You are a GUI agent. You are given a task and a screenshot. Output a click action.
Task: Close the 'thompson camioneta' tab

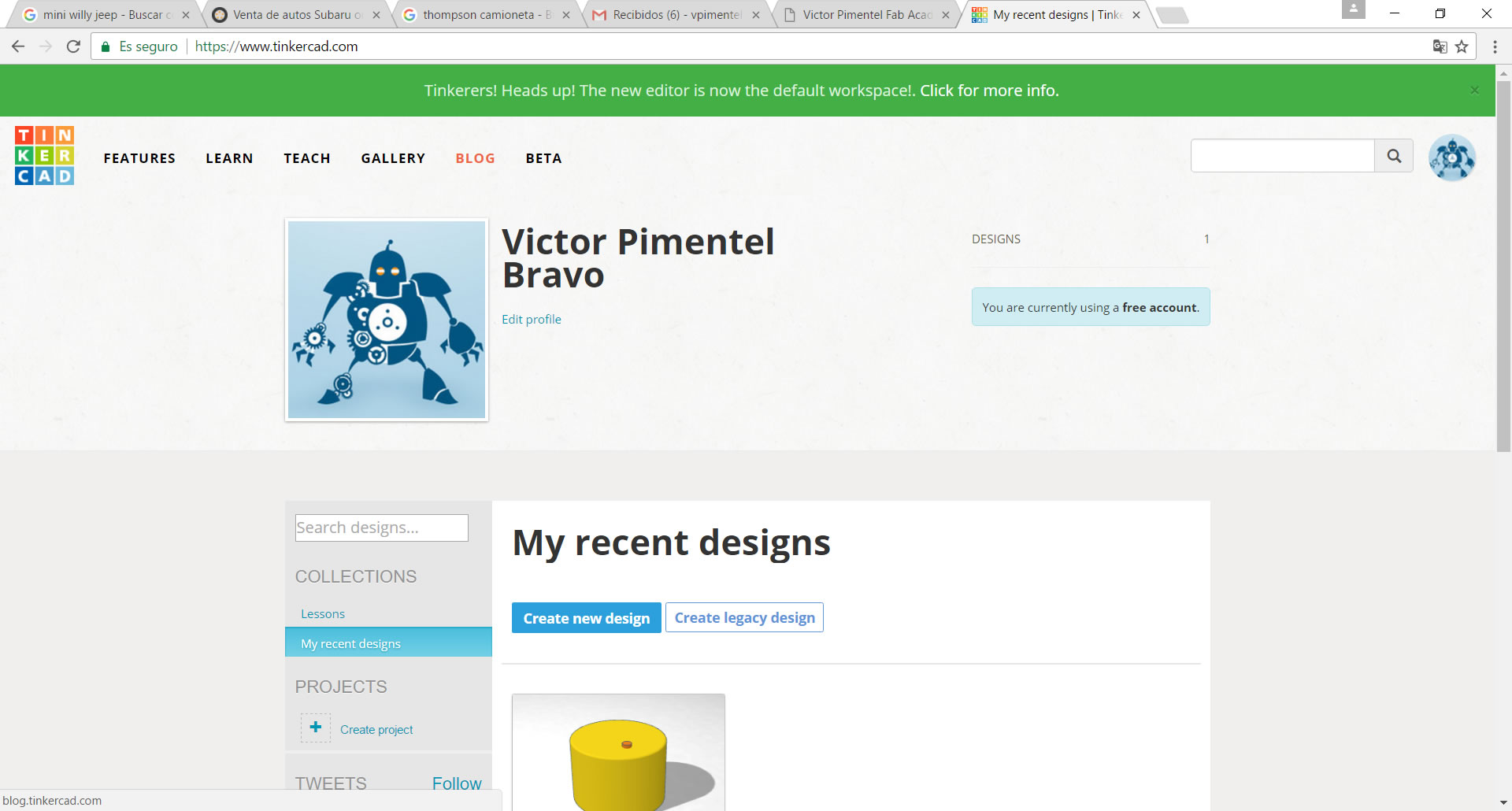(565, 15)
